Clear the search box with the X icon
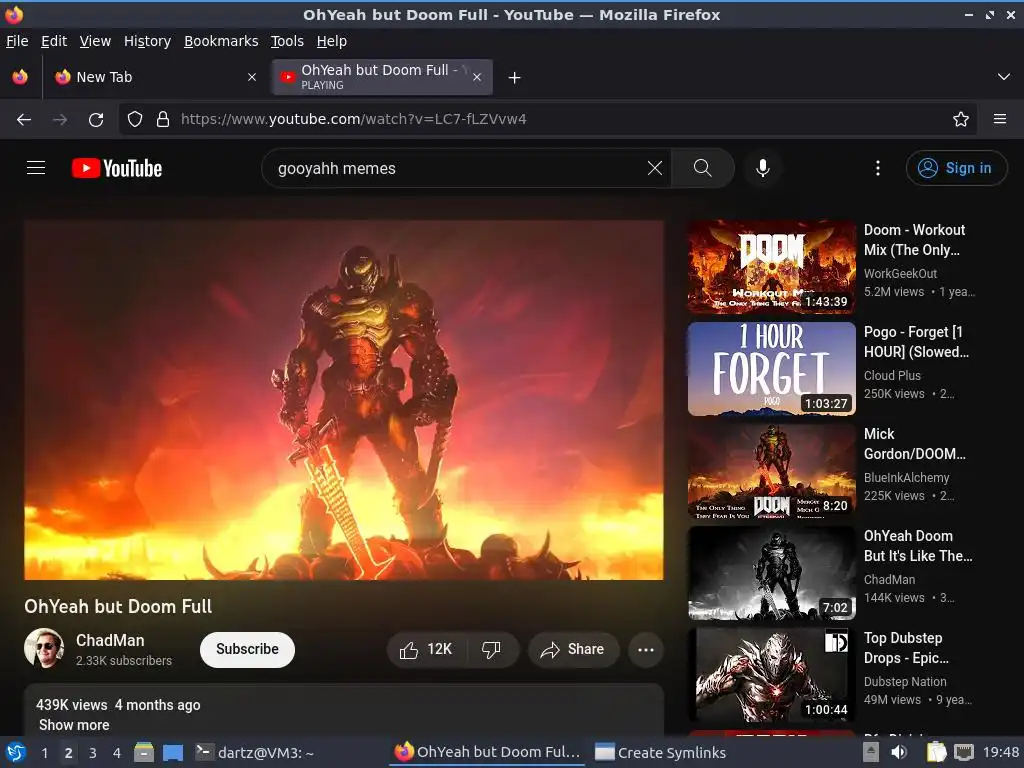 [x=654, y=168]
